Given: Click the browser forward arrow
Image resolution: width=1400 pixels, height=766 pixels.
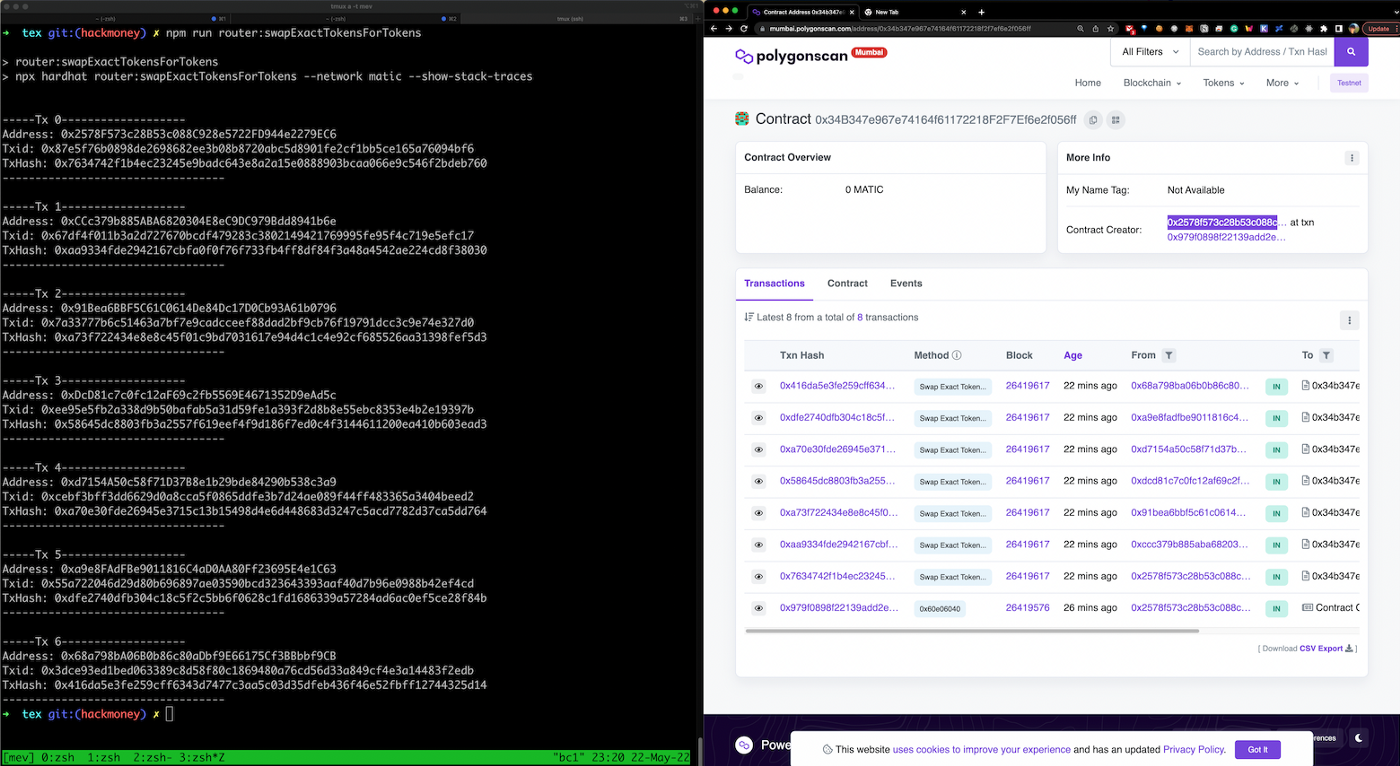Looking at the screenshot, I should click(731, 28).
